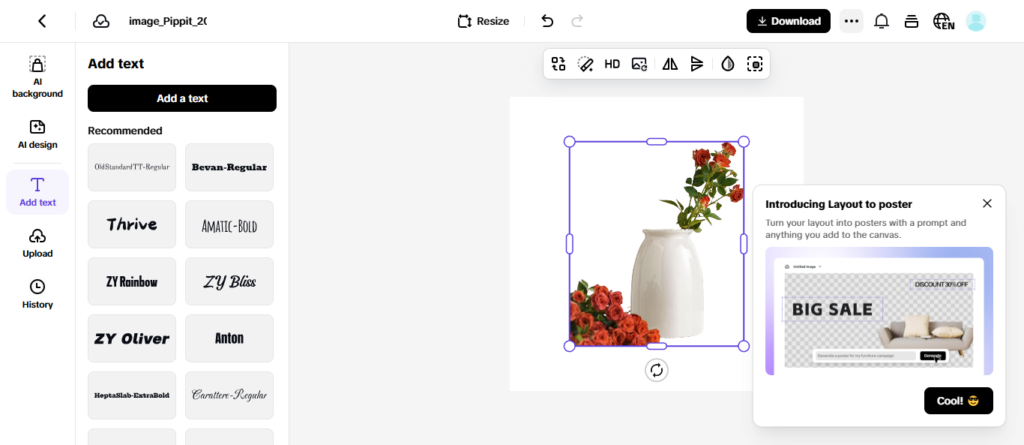Open the language selector globe
This screenshot has height=445, width=1024.
943,21
